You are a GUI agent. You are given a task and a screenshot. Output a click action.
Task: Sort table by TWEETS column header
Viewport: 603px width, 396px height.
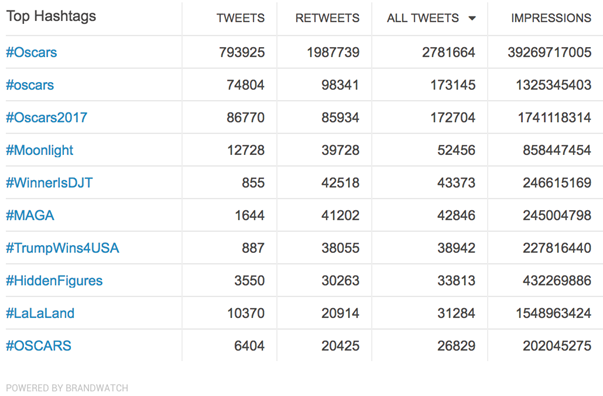(x=241, y=18)
